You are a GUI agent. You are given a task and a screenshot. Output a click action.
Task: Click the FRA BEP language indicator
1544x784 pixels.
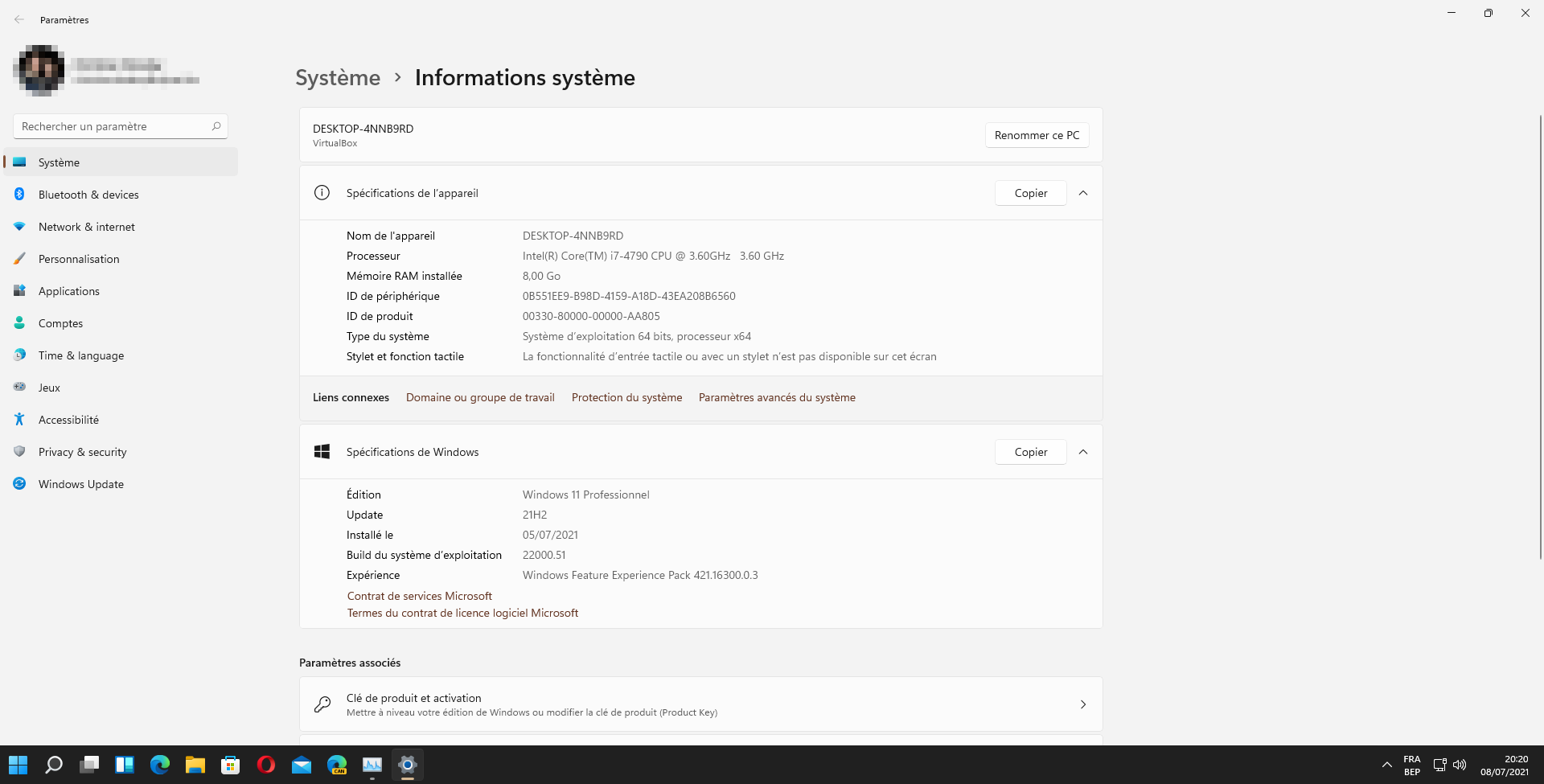click(1411, 765)
